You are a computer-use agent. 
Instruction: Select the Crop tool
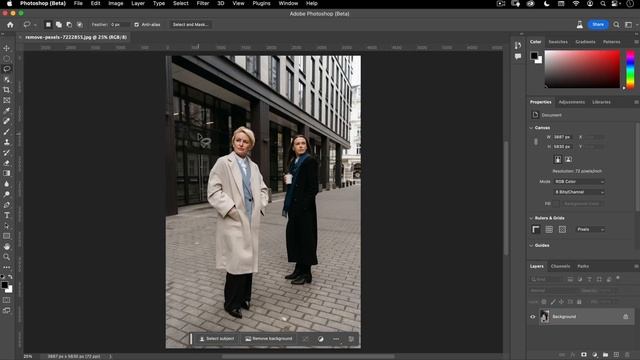click(7, 90)
